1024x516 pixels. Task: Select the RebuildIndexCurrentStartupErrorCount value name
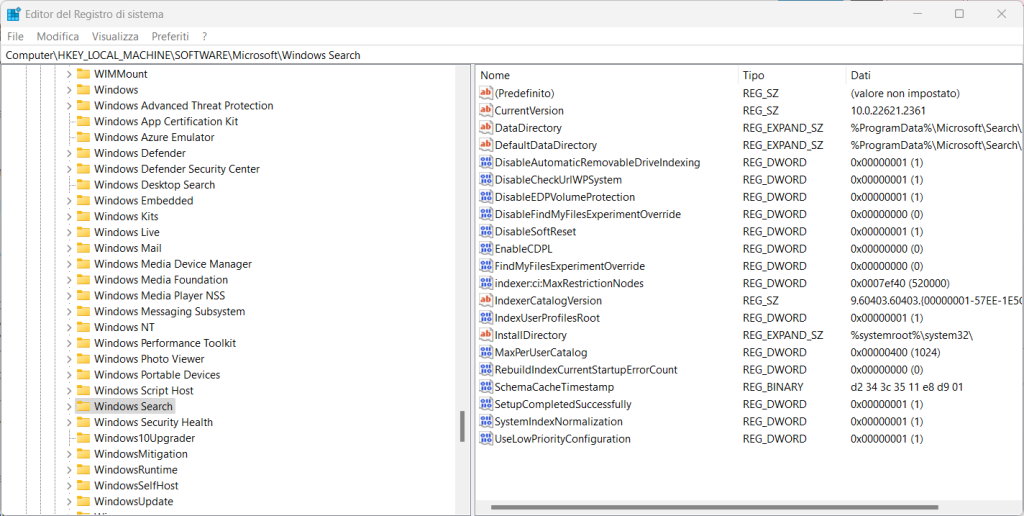pyautogui.click(x=586, y=370)
